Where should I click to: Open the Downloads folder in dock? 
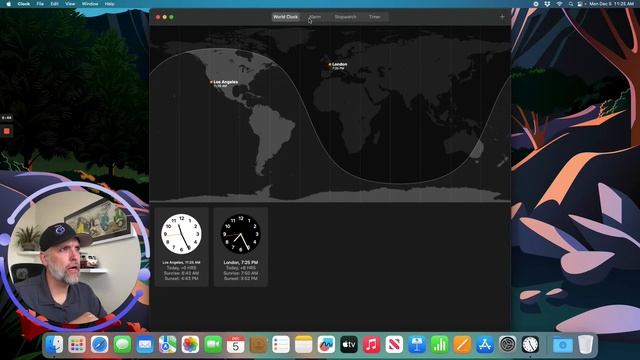562,345
